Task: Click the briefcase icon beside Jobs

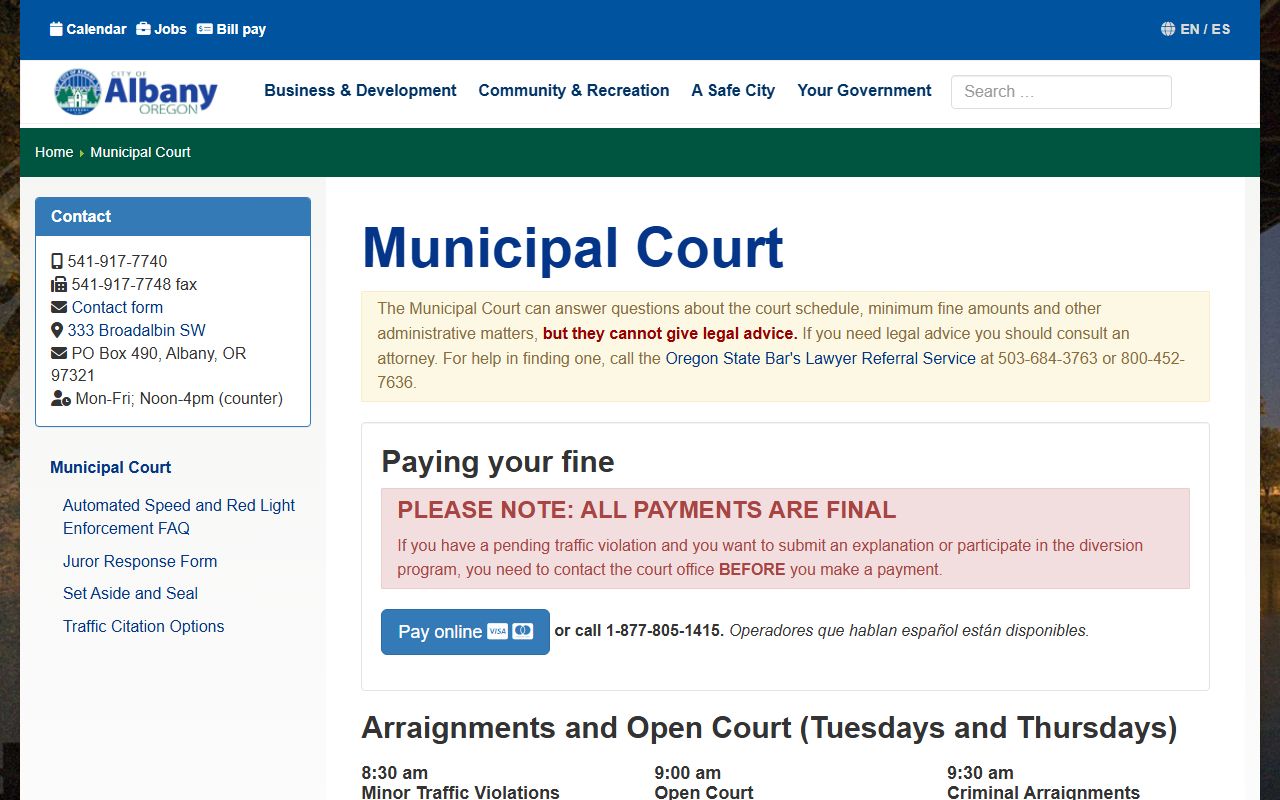Action: click(143, 29)
